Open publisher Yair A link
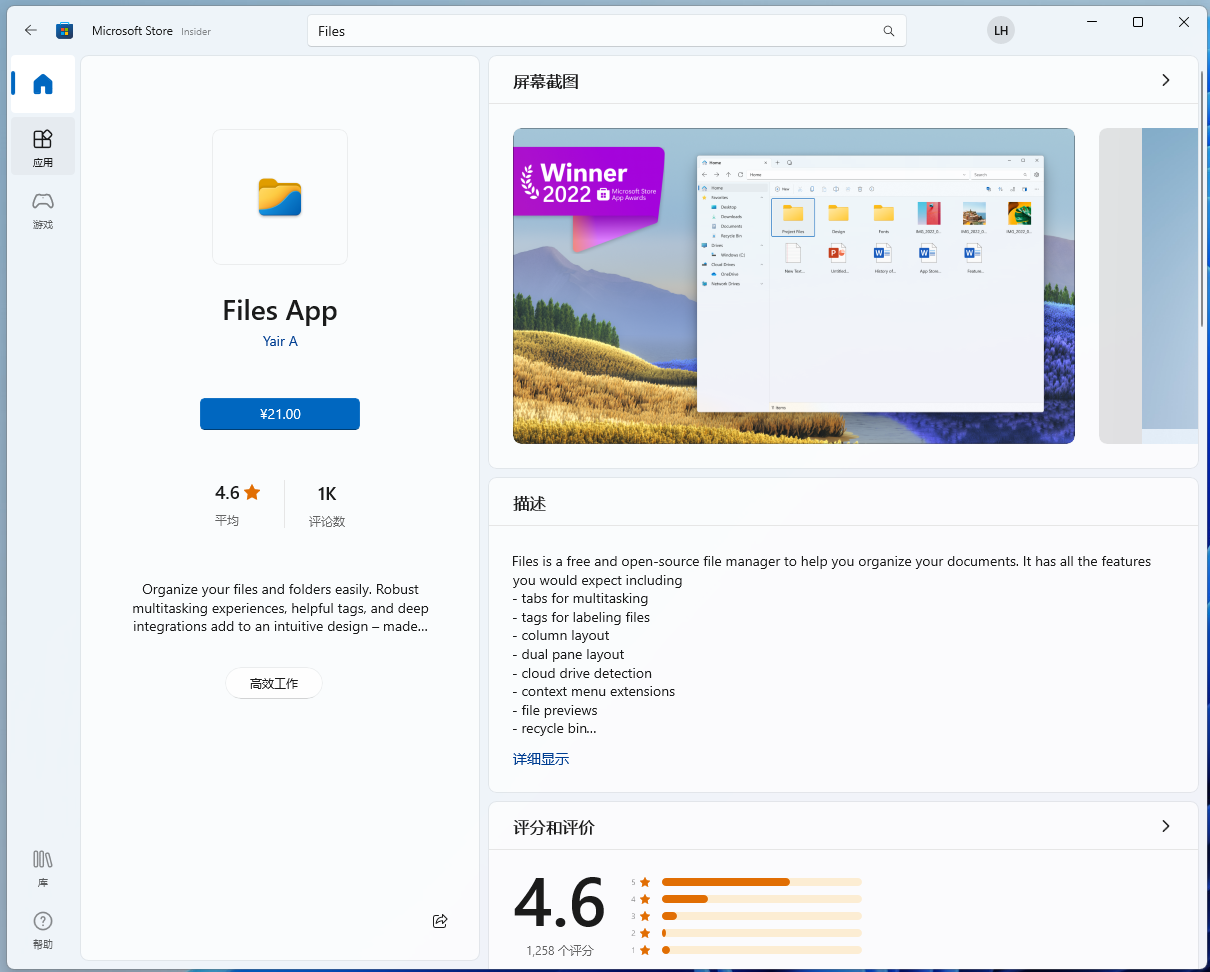The width and height of the screenshot is (1210, 972). [x=280, y=341]
